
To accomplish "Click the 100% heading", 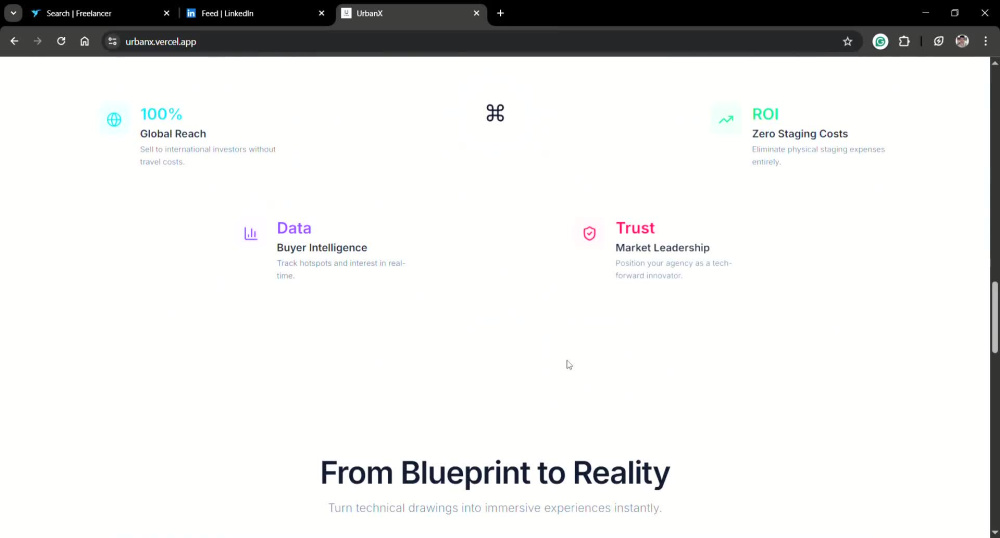I will (161, 114).
